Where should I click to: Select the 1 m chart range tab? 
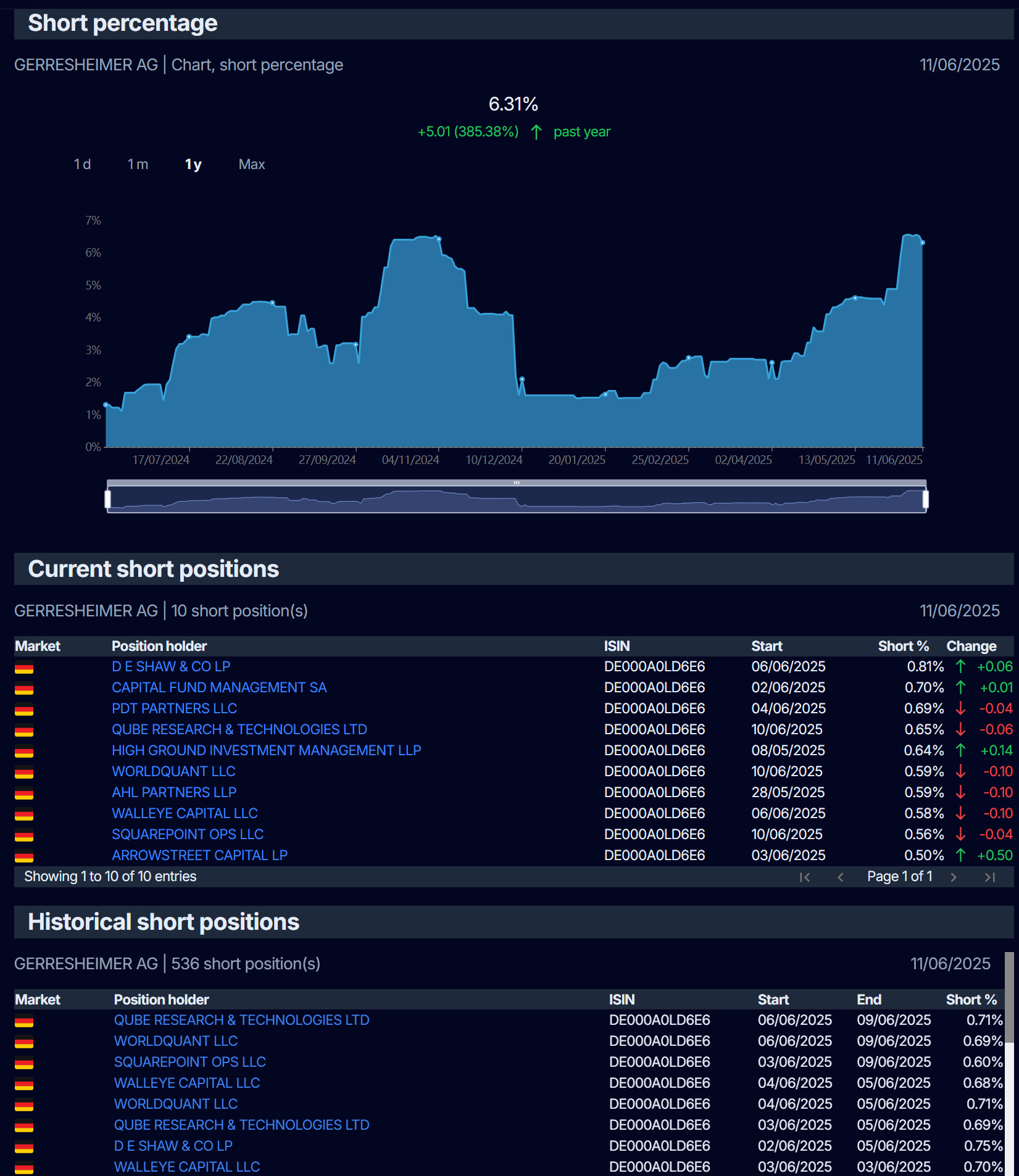tap(138, 164)
